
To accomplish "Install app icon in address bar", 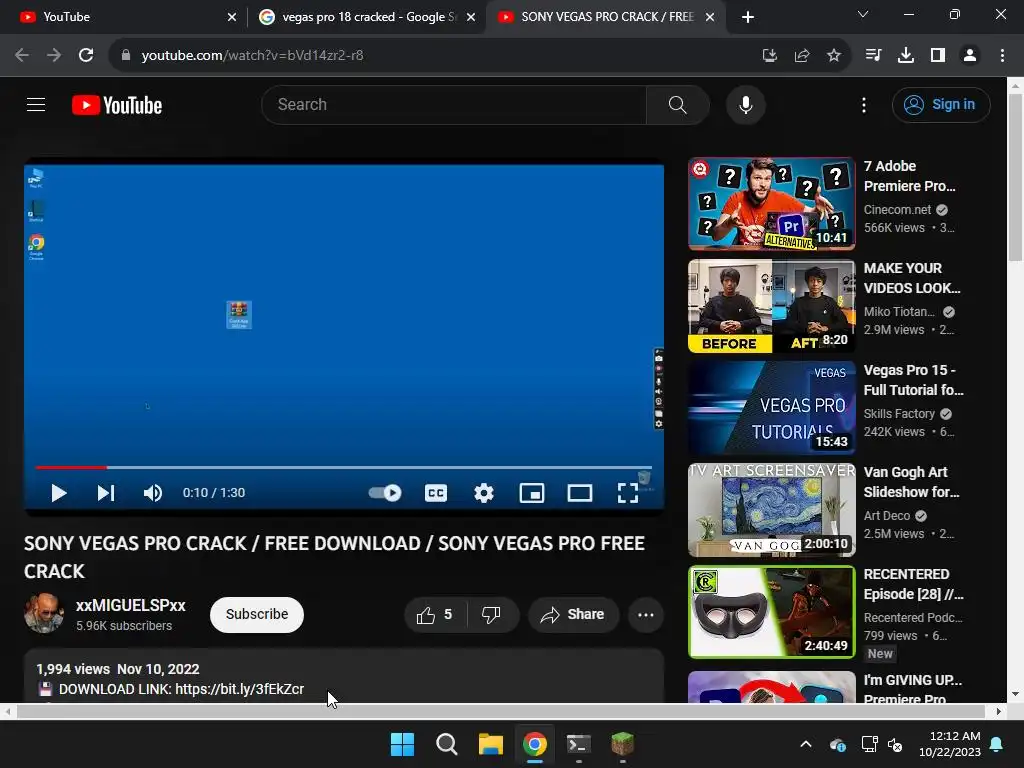I will tap(769, 56).
